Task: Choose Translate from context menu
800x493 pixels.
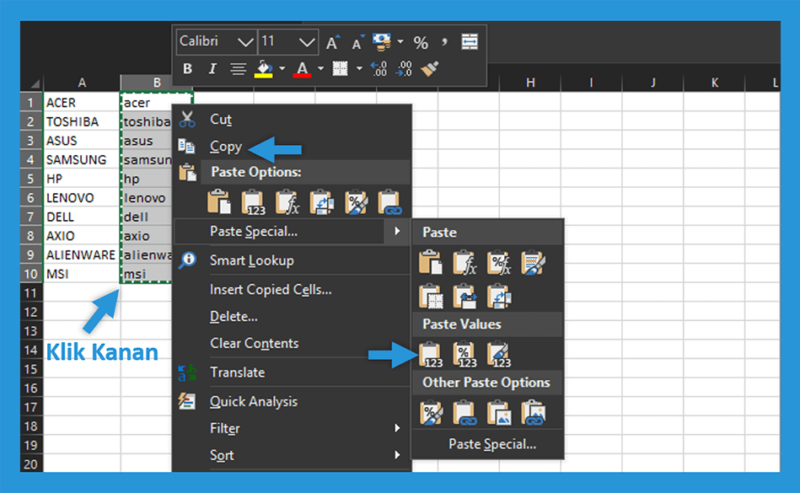Action: (x=292, y=373)
